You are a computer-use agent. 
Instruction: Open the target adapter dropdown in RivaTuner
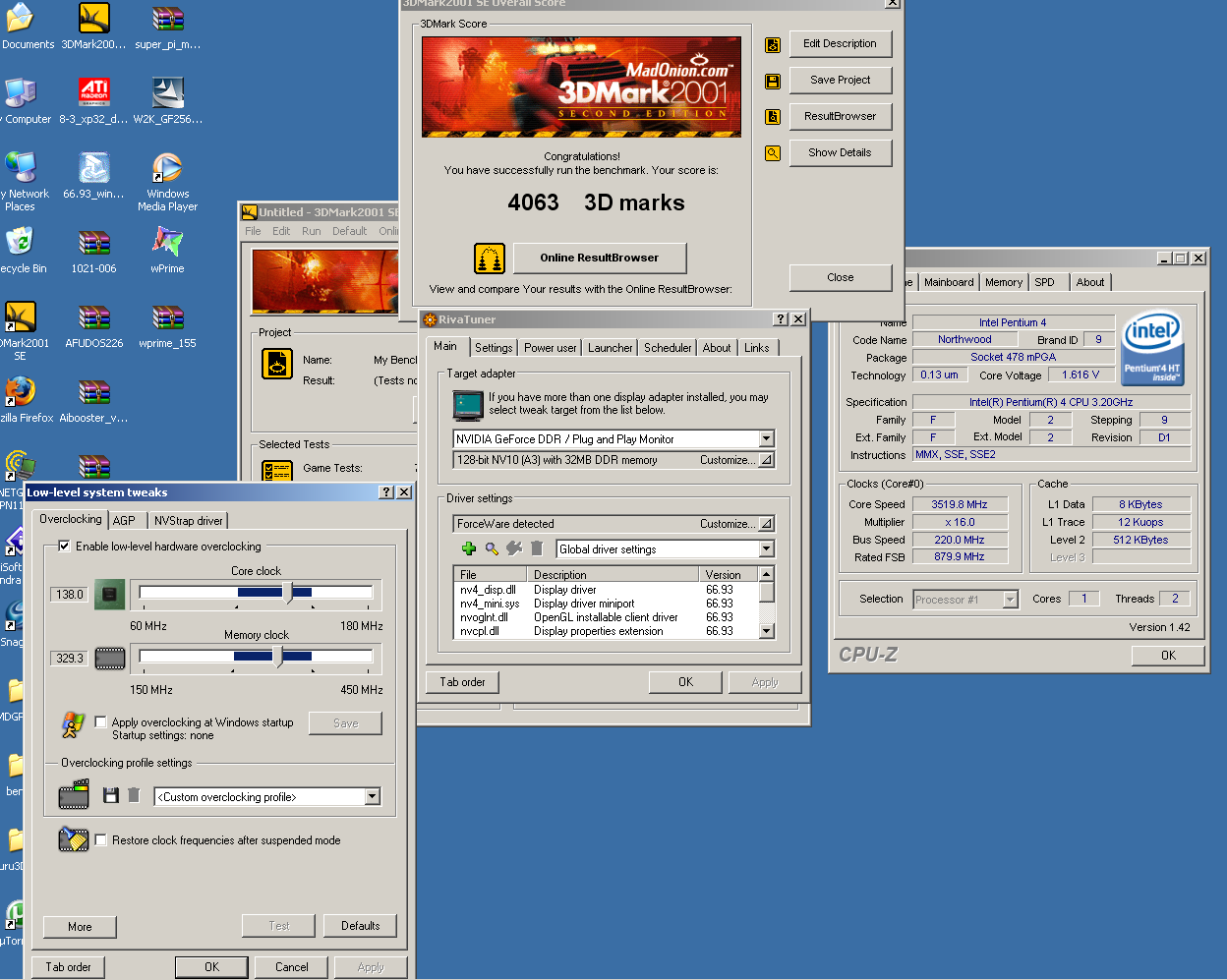[x=767, y=439]
